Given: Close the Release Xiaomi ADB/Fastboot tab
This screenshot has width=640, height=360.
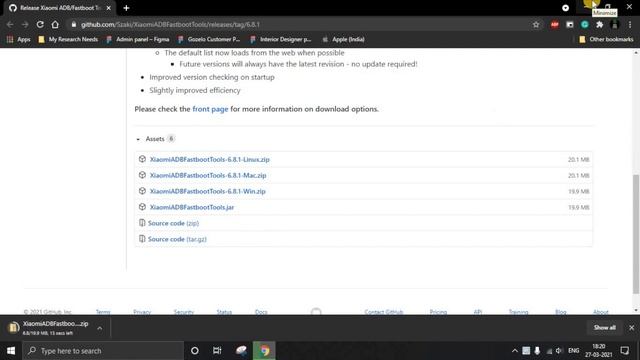Looking at the screenshot, I should tap(109, 8).
